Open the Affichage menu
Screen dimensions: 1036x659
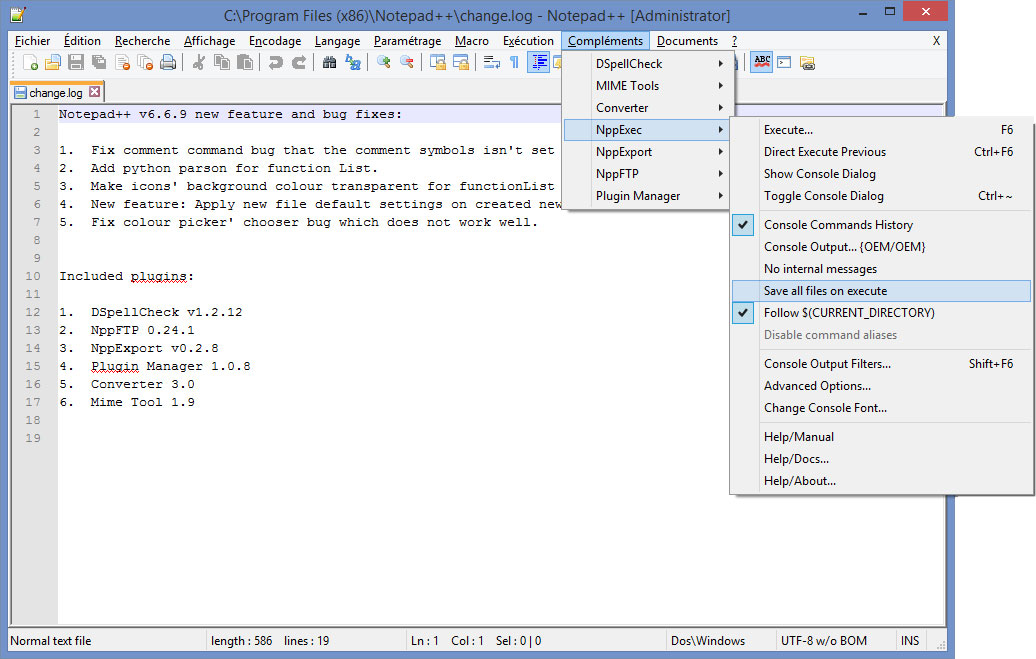pyautogui.click(x=209, y=41)
